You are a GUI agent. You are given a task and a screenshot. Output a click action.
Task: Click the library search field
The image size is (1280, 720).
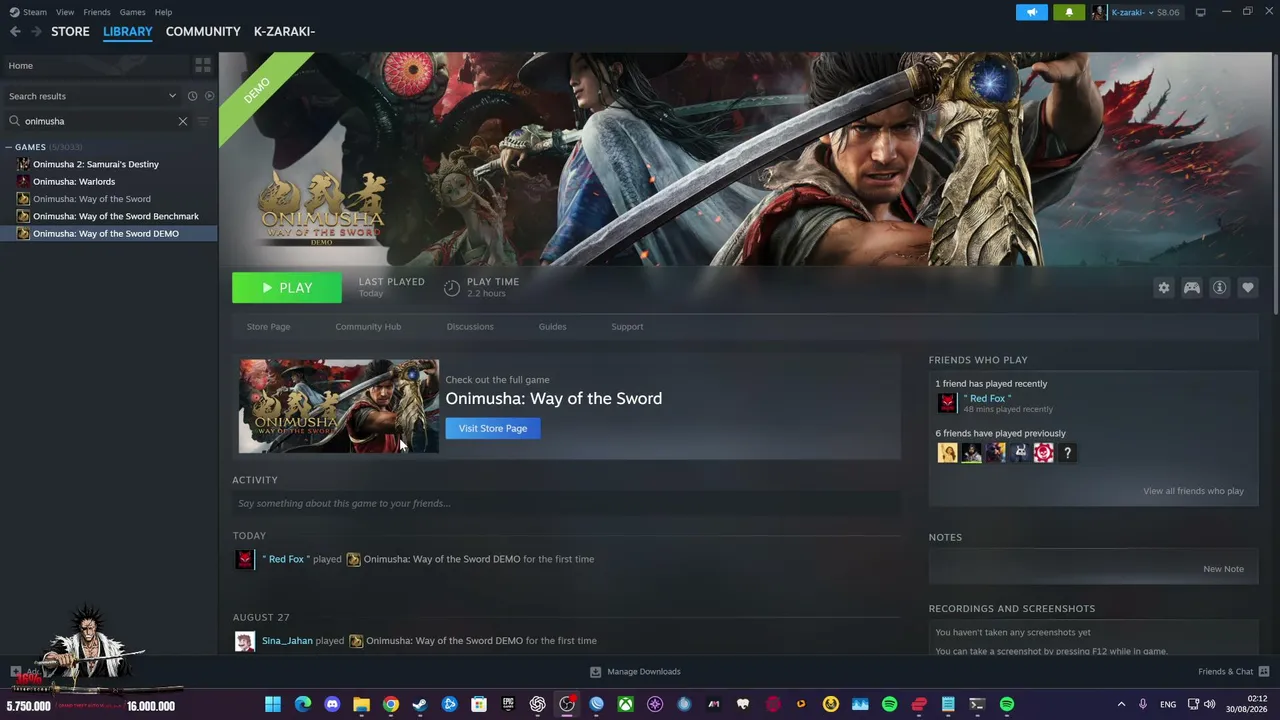[x=98, y=121]
